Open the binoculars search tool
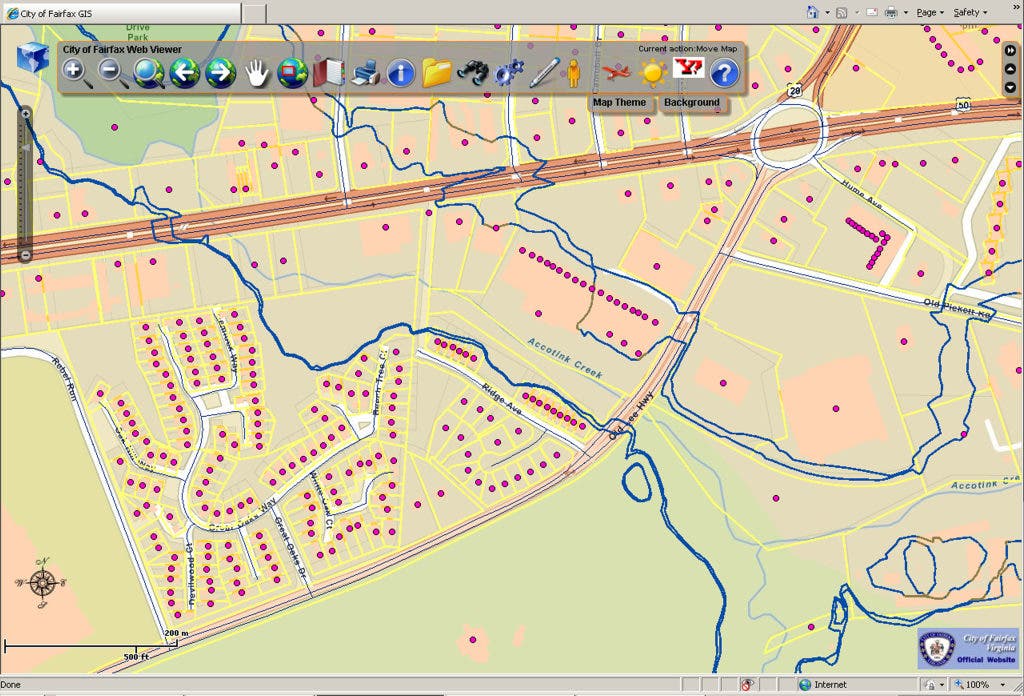 473,72
